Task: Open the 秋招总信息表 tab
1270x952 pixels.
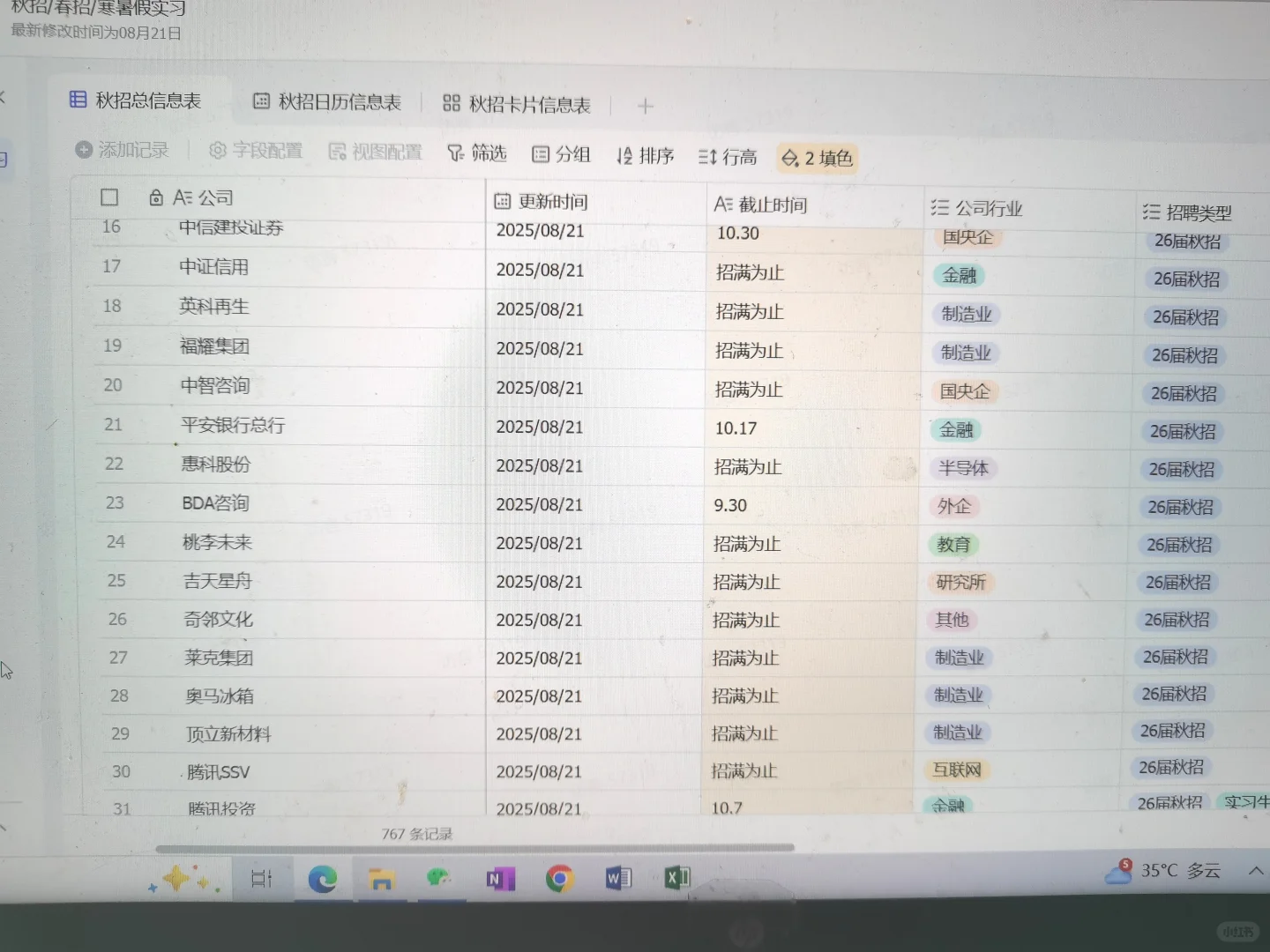Action: [x=136, y=100]
